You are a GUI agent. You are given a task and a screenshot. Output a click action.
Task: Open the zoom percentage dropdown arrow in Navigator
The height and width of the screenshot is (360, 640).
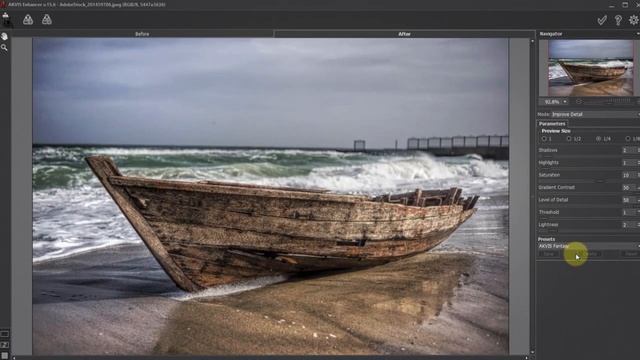(565, 102)
